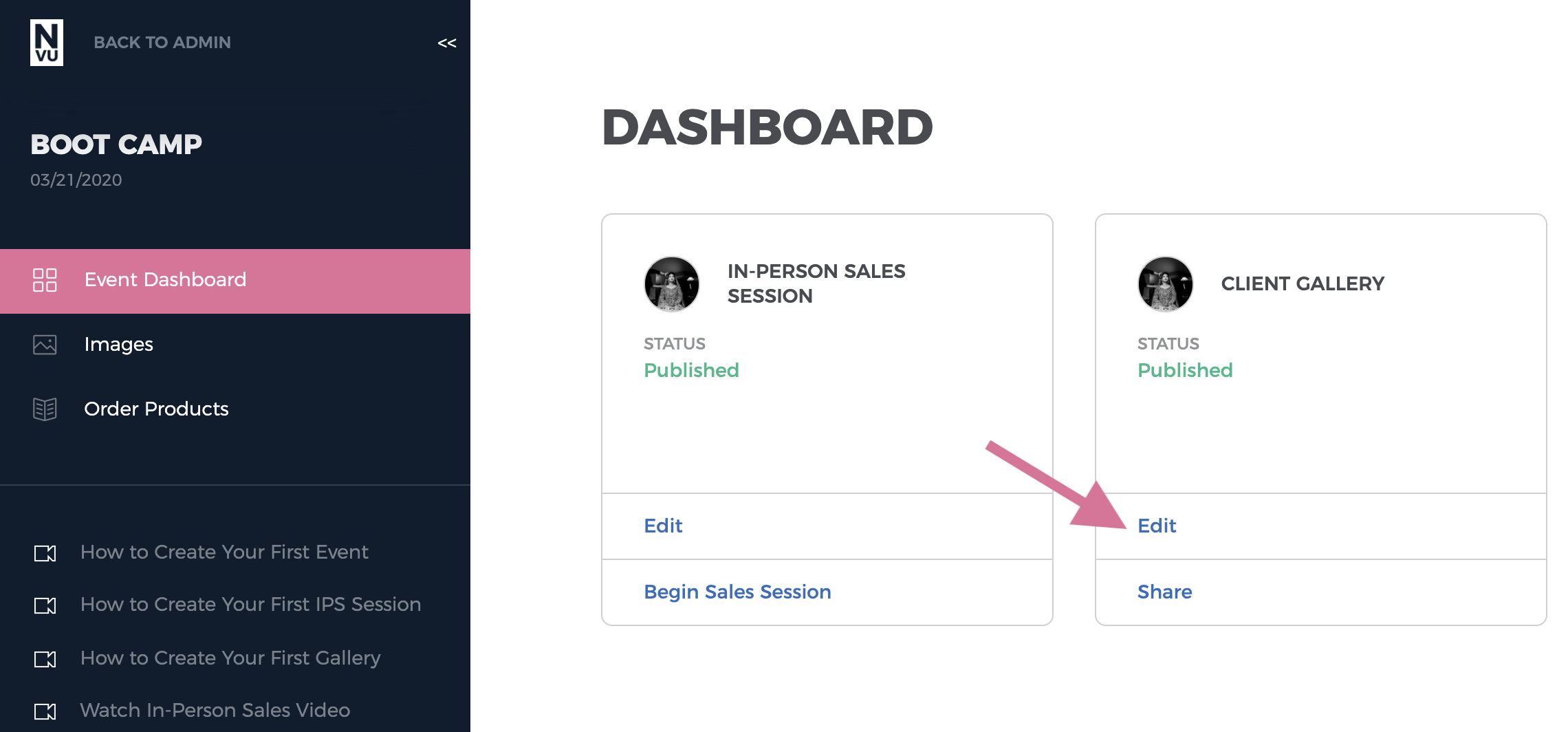Click the N-Vu logo icon
The height and width of the screenshot is (732, 1568).
coord(47,43)
